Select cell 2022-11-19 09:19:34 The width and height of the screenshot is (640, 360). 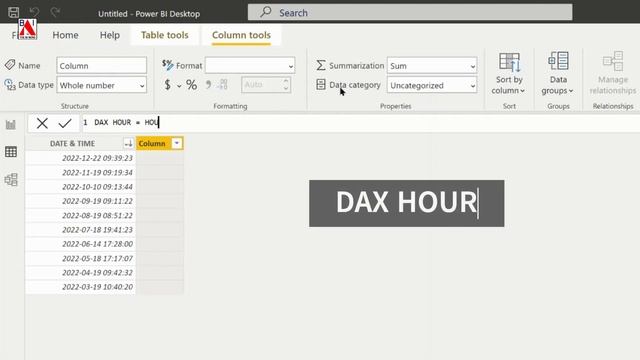coord(80,172)
